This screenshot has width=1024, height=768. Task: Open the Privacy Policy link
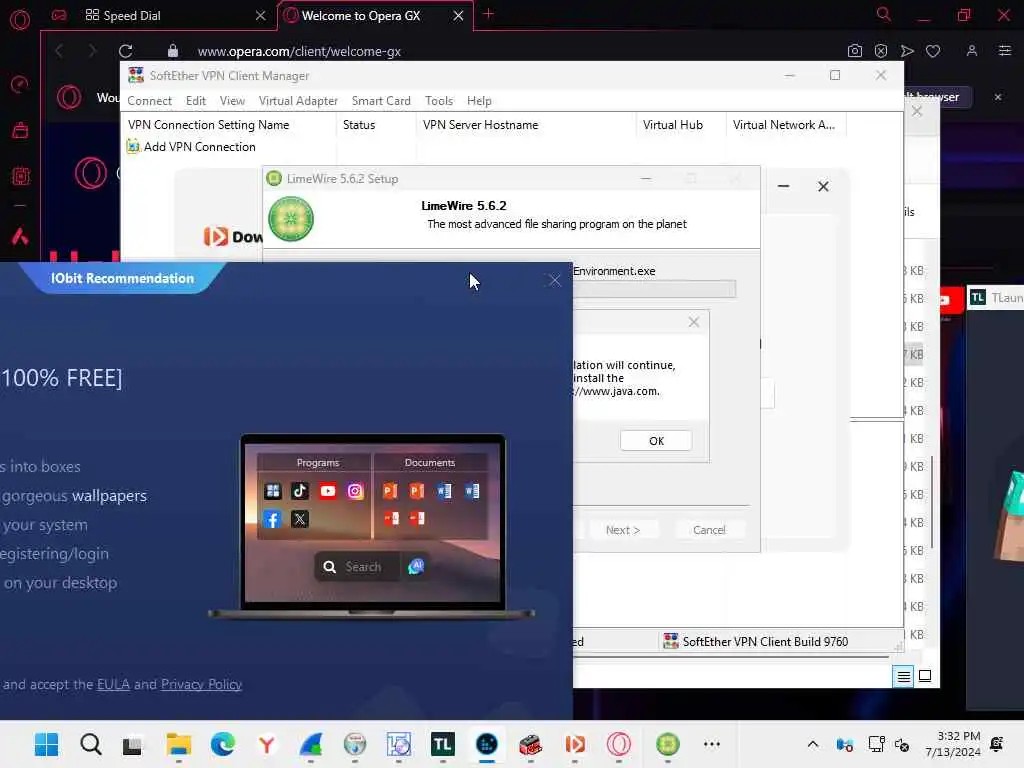coord(201,684)
